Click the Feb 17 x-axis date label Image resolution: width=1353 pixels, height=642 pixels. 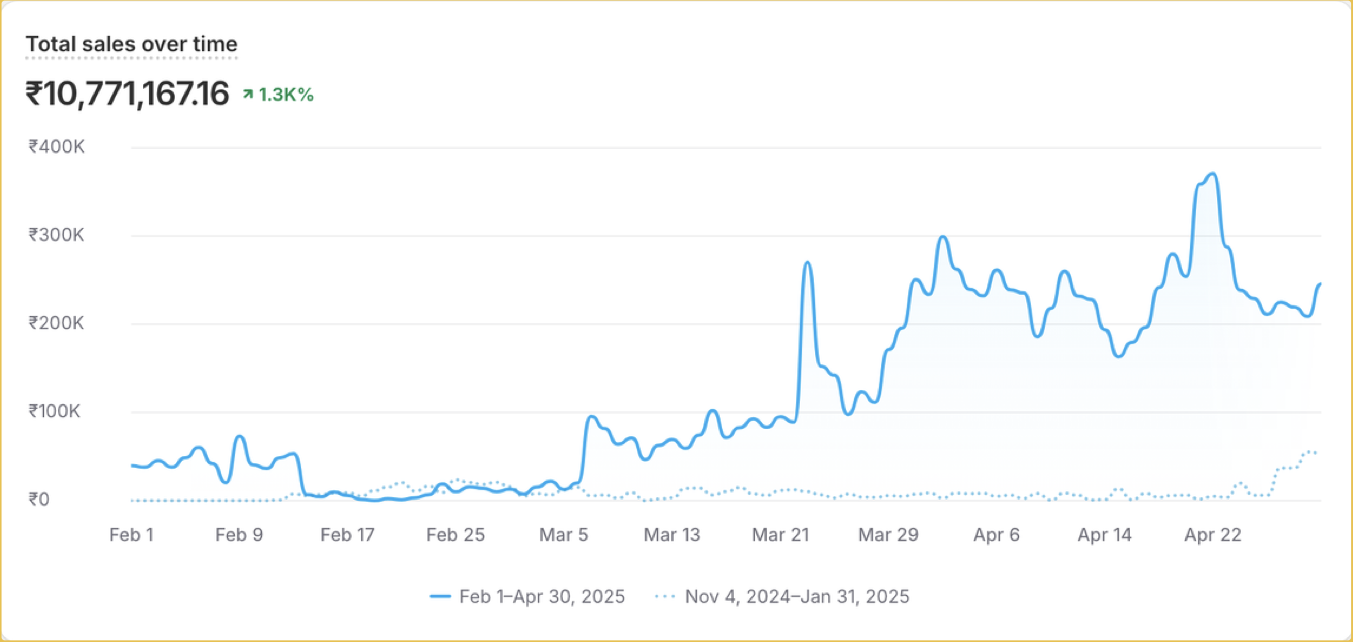pos(347,535)
